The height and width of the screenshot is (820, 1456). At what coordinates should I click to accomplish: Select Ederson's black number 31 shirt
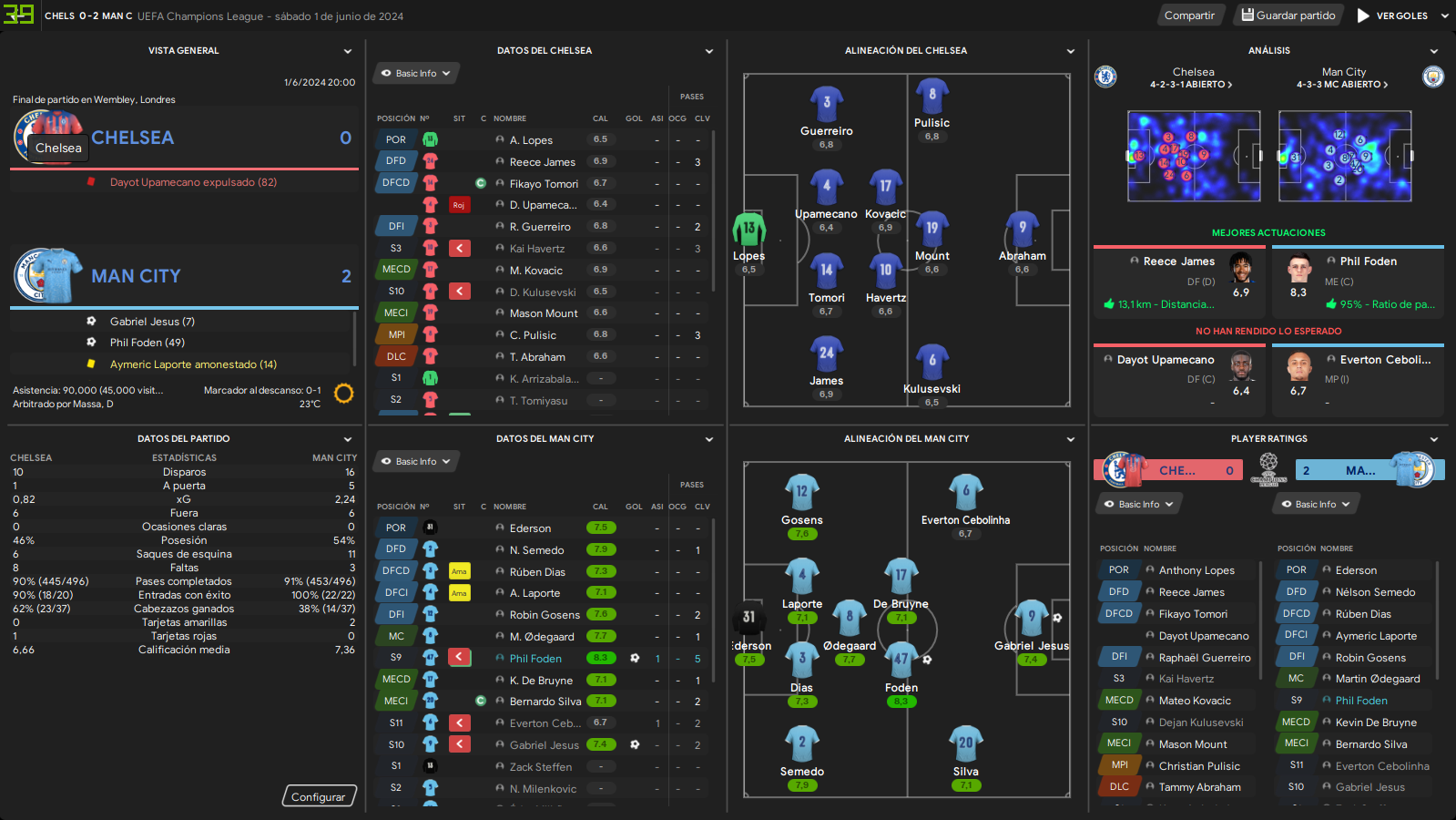(748, 618)
